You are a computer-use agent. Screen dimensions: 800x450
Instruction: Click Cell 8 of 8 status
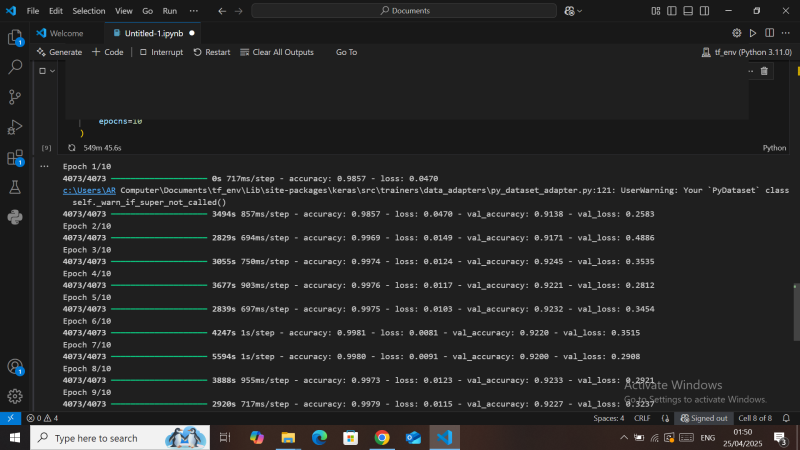[x=755, y=418]
